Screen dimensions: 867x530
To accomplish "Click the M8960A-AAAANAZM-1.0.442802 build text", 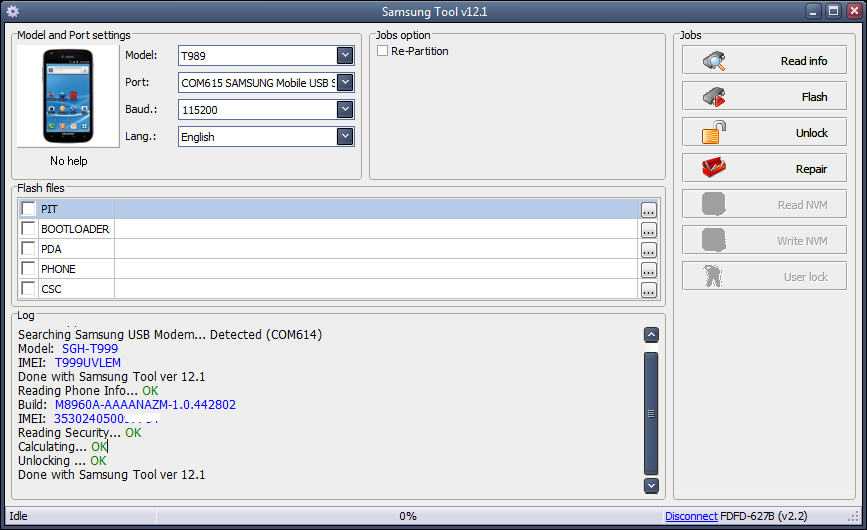I will point(145,405).
